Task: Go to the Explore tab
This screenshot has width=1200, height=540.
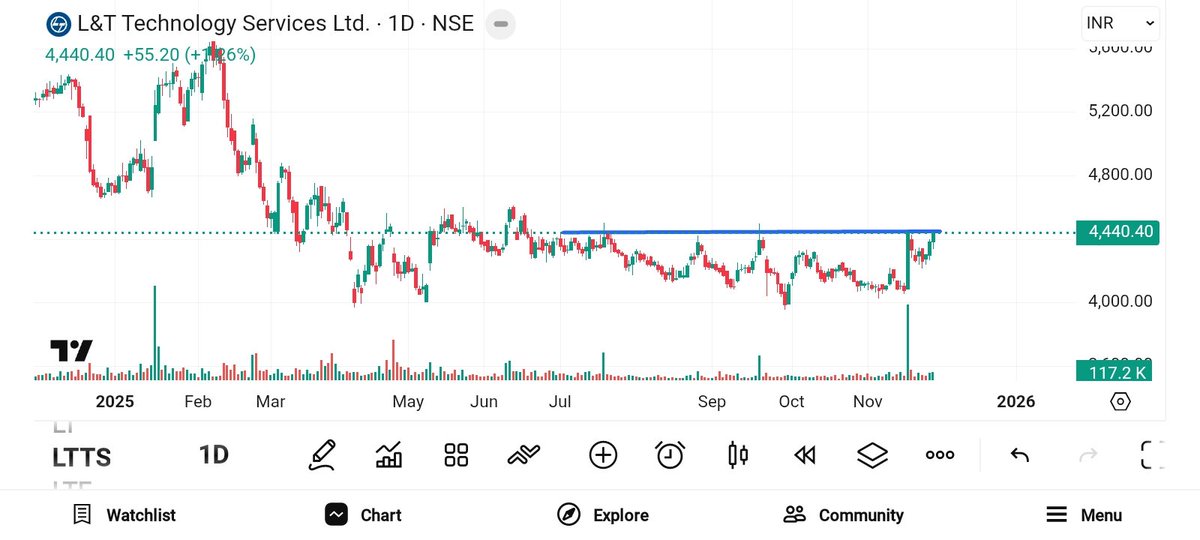Action: [603, 515]
